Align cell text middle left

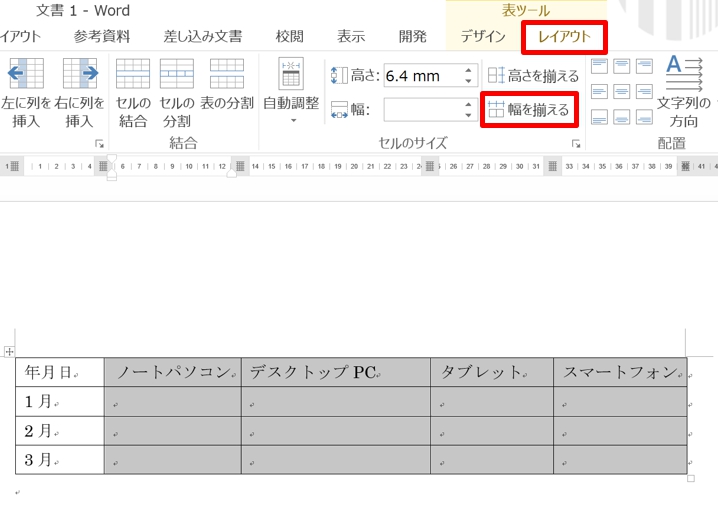[x=599, y=92]
